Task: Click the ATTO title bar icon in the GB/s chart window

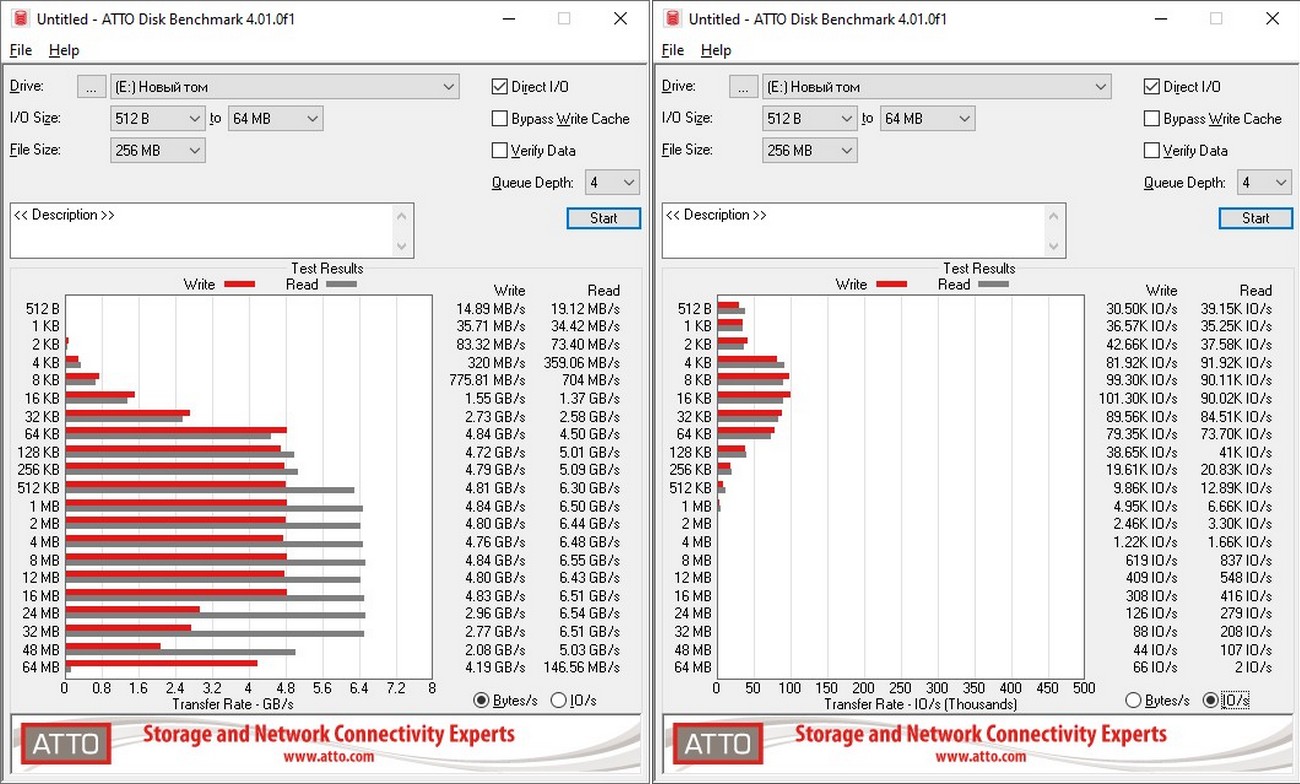Action: click(x=19, y=19)
